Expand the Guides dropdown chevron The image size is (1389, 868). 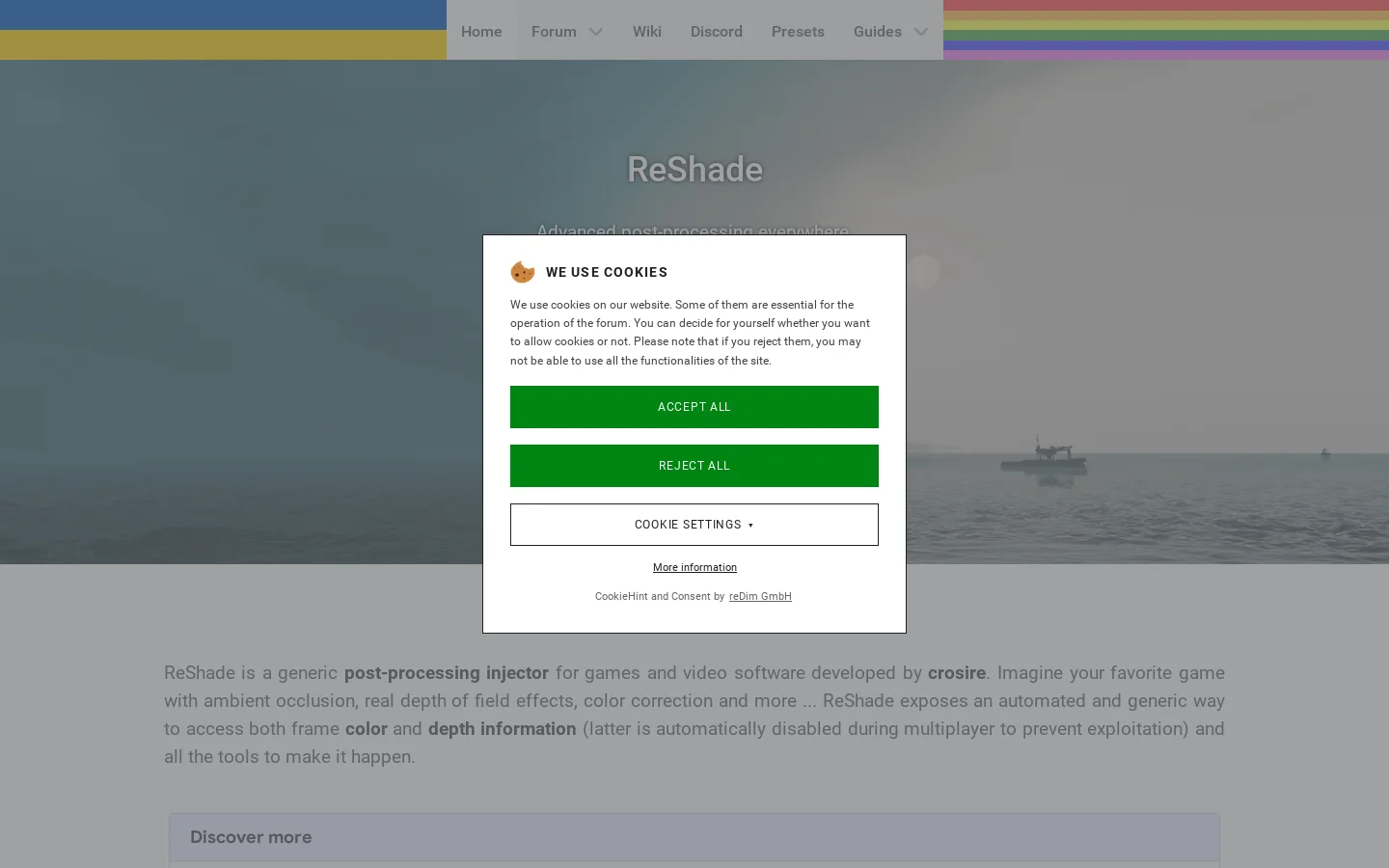pyautogui.click(x=921, y=32)
